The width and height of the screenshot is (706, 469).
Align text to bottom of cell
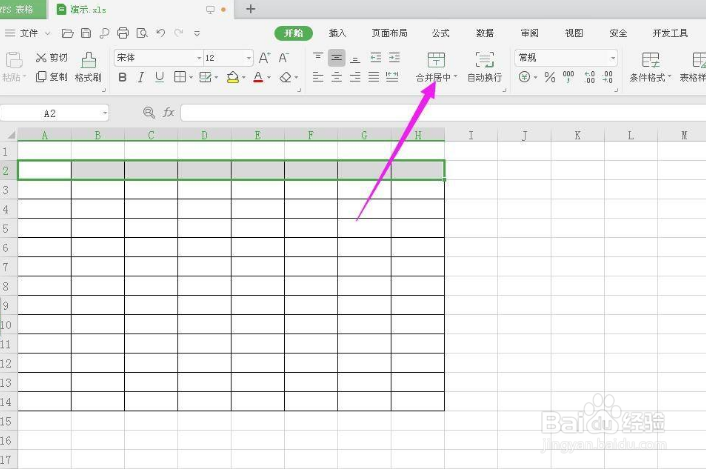pyautogui.click(x=355, y=58)
